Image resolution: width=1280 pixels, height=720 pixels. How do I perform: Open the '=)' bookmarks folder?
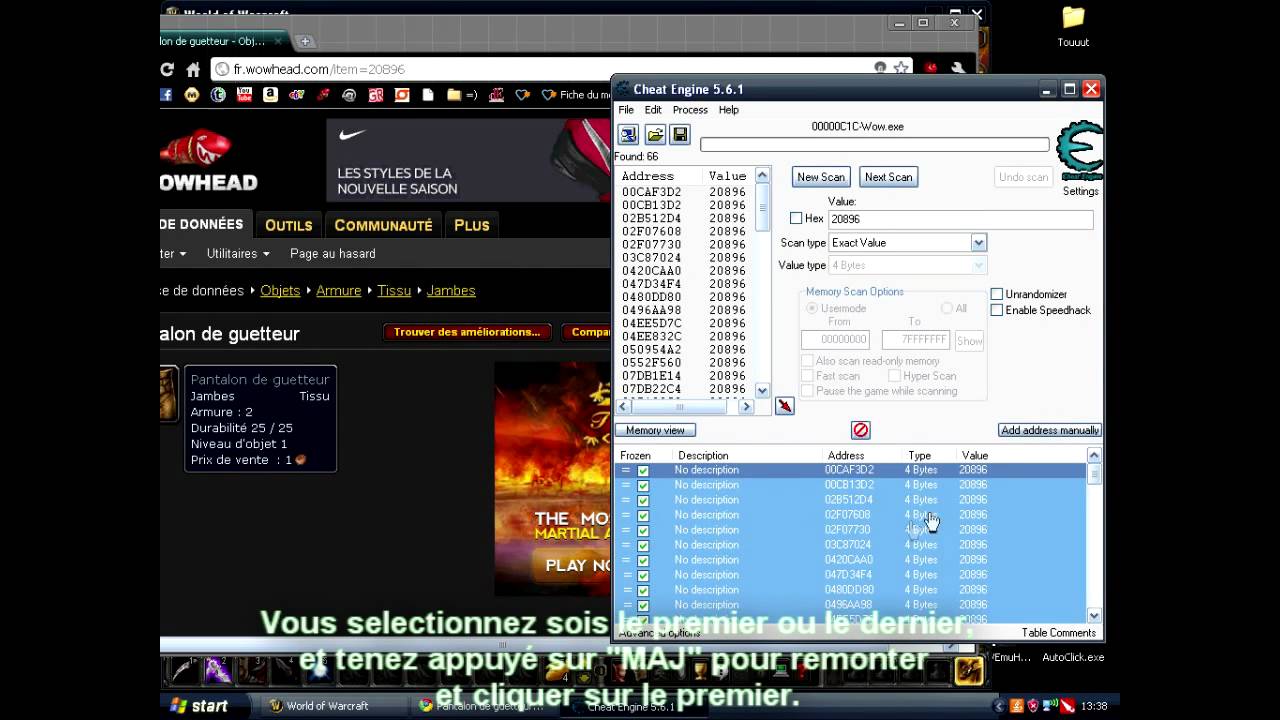[462, 95]
